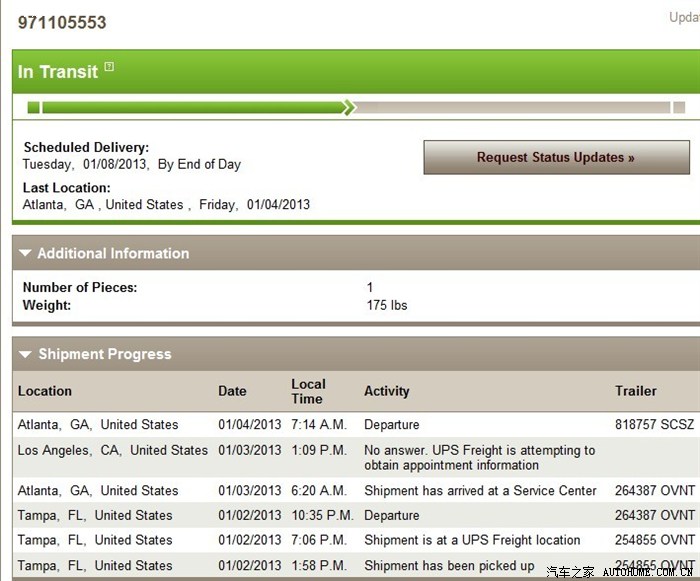Click the help icon beside In Transit
This screenshot has width=700, height=581.
click(x=109, y=68)
